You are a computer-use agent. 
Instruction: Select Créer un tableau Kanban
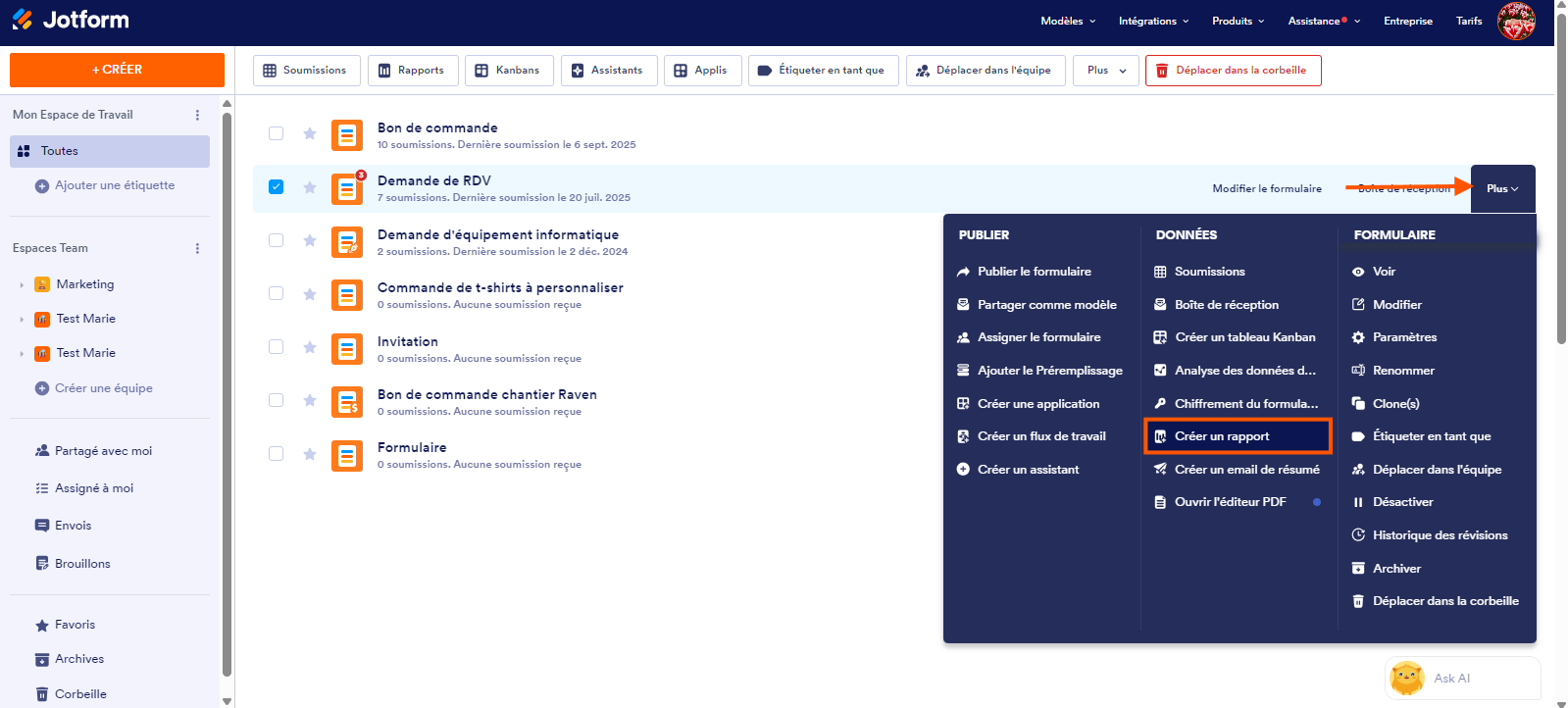[x=1238, y=337]
